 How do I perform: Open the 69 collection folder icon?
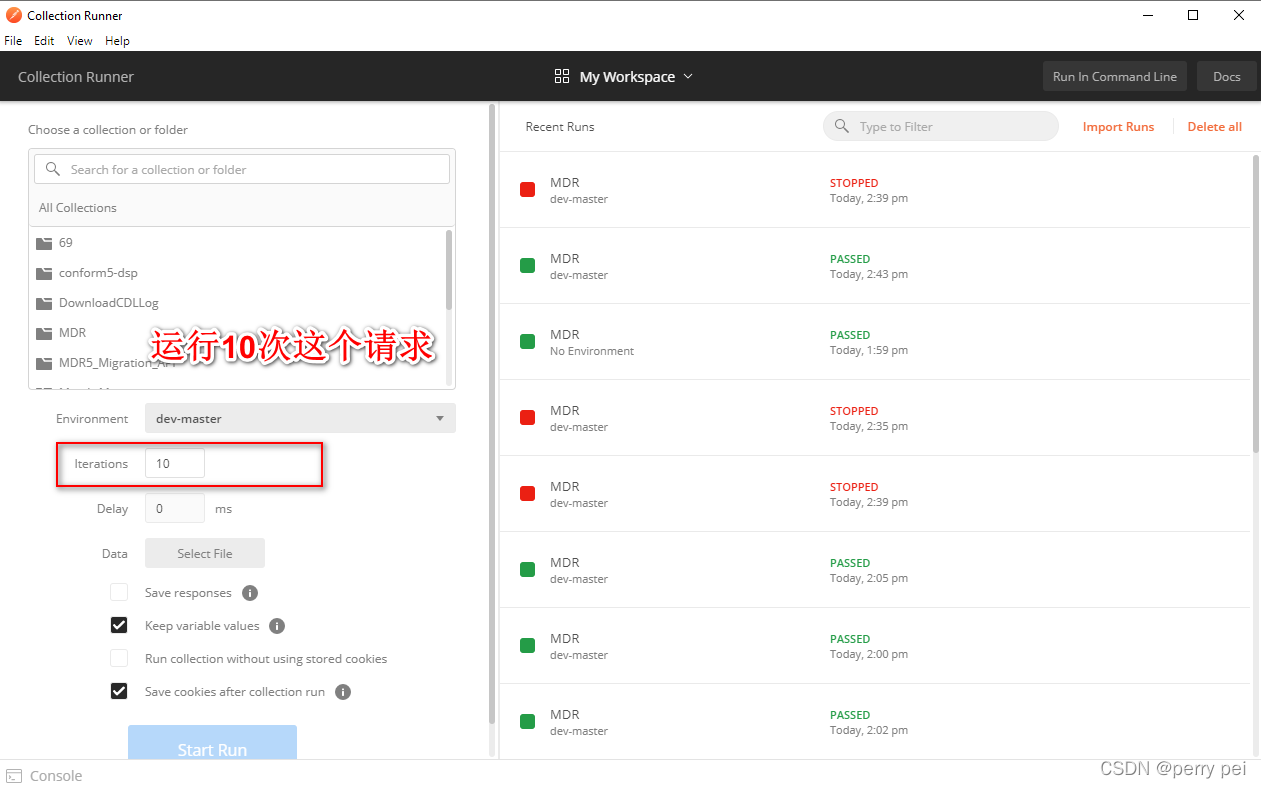click(43, 243)
